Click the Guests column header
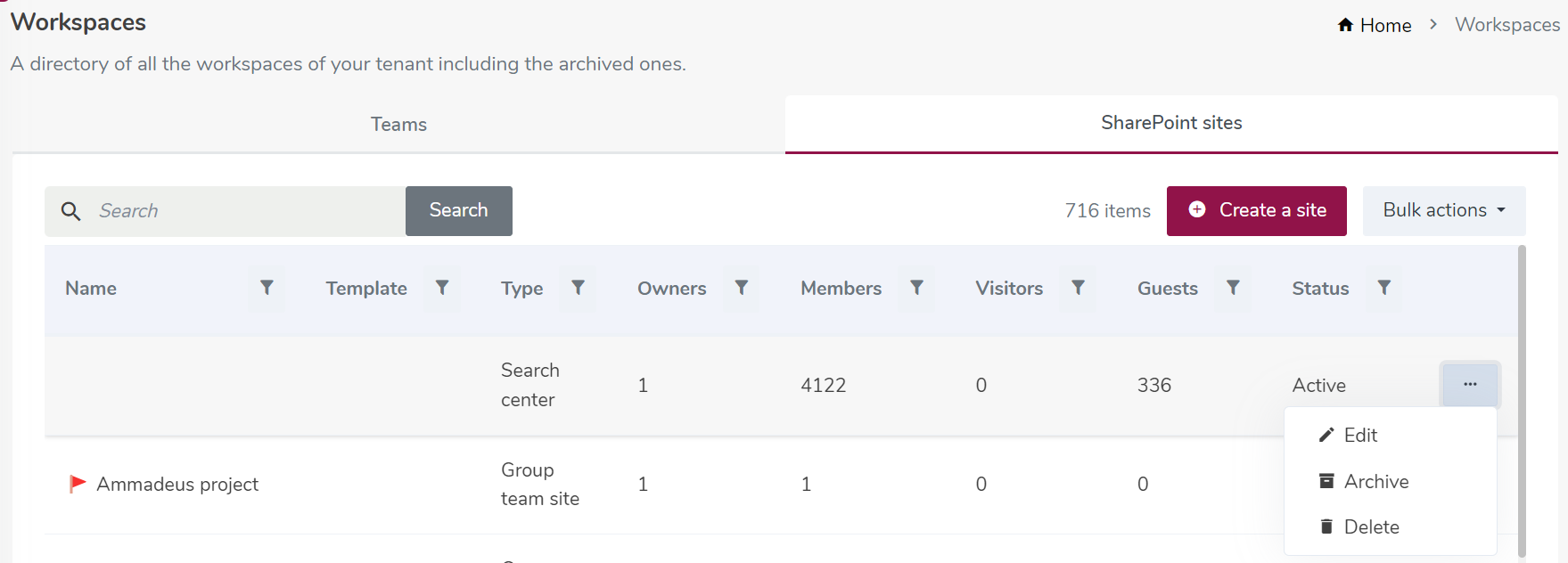Viewport: 1568px width, 563px height. [1168, 289]
